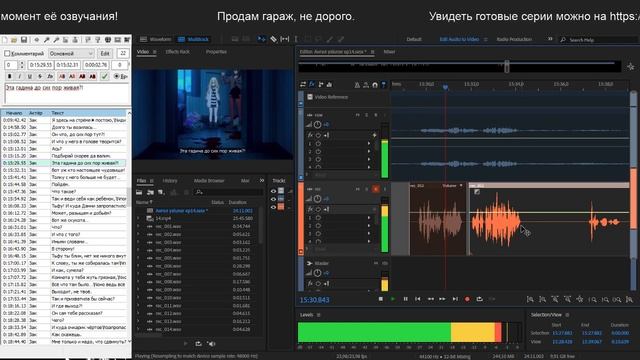Image resolution: width=640 pixels, height=360 pixels.
Task: Mute the orange voice track
Action: point(358,189)
